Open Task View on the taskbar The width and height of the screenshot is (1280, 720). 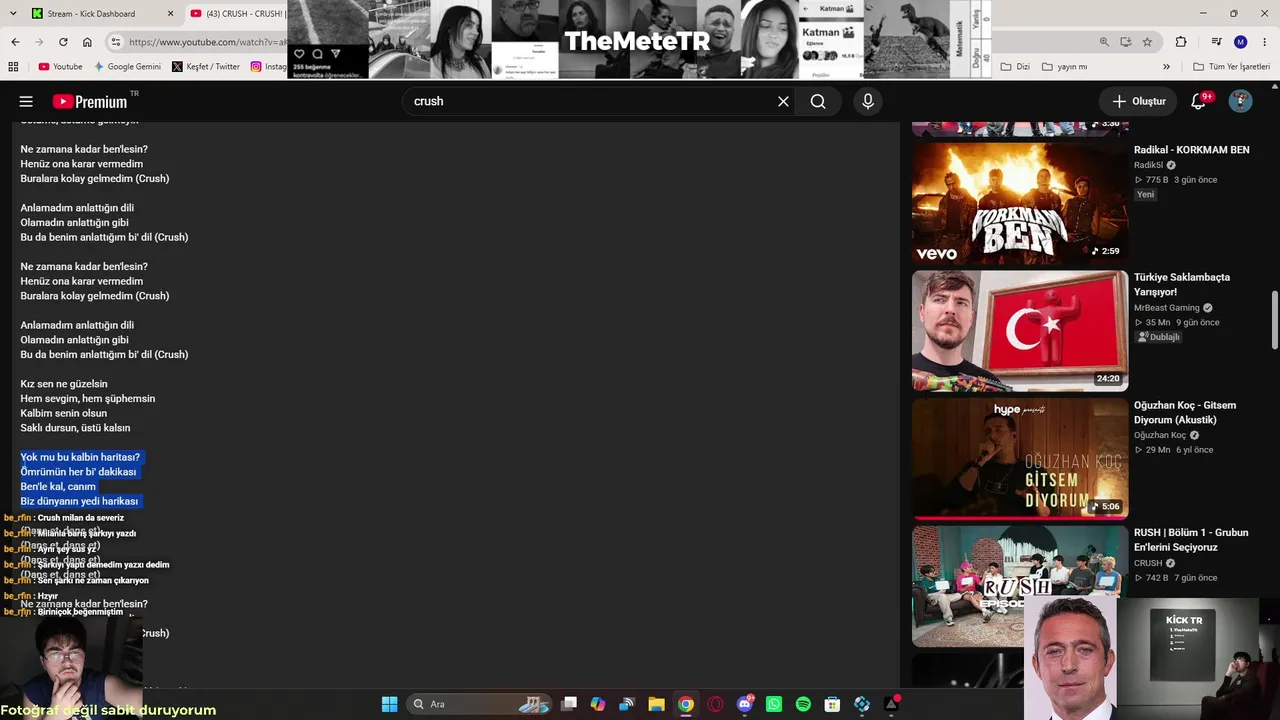tap(569, 704)
